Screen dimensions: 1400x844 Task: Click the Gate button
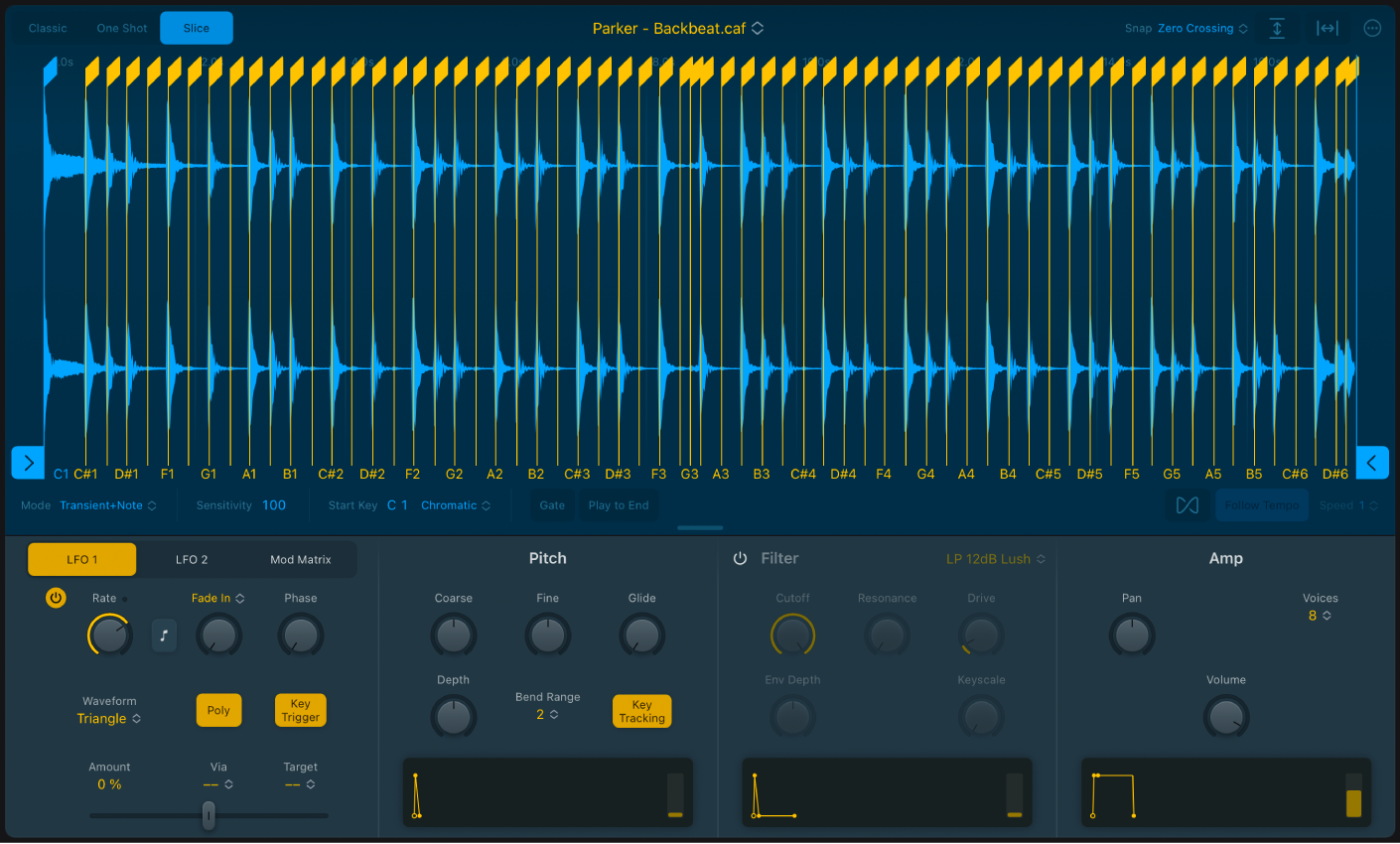click(552, 505)
